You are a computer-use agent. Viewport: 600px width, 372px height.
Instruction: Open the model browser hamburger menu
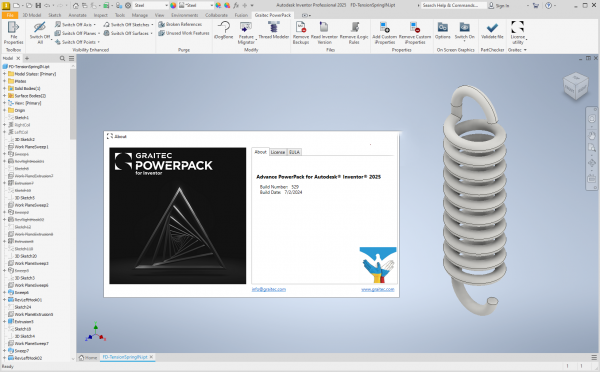pos(72,58)
